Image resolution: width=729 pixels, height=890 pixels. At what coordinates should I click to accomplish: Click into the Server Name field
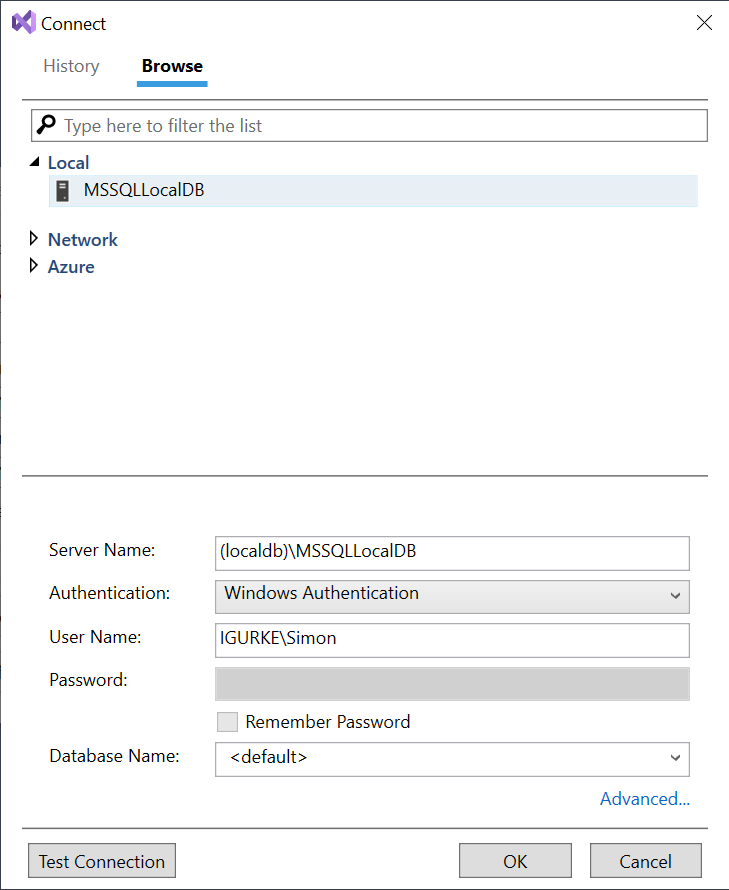coord(452,552)
